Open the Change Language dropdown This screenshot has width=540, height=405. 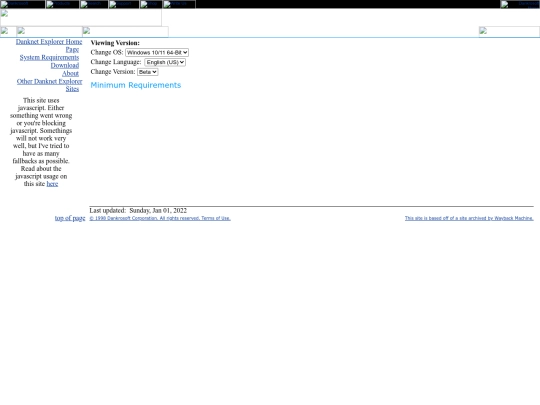[165, 62]
